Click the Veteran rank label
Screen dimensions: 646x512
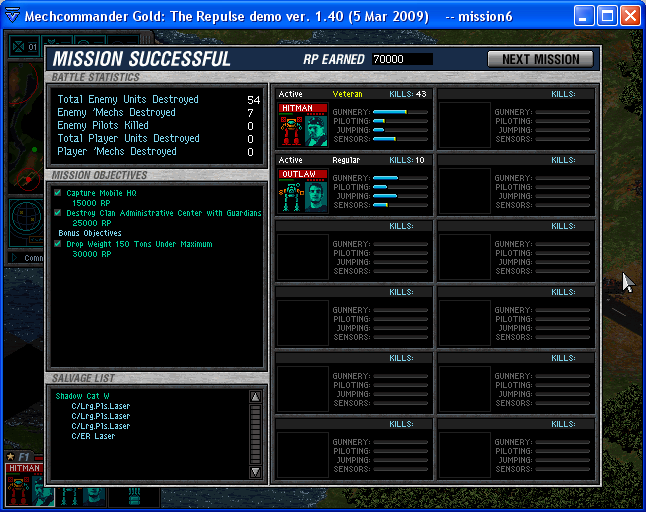pyautogui.click(x=347, y=94)
